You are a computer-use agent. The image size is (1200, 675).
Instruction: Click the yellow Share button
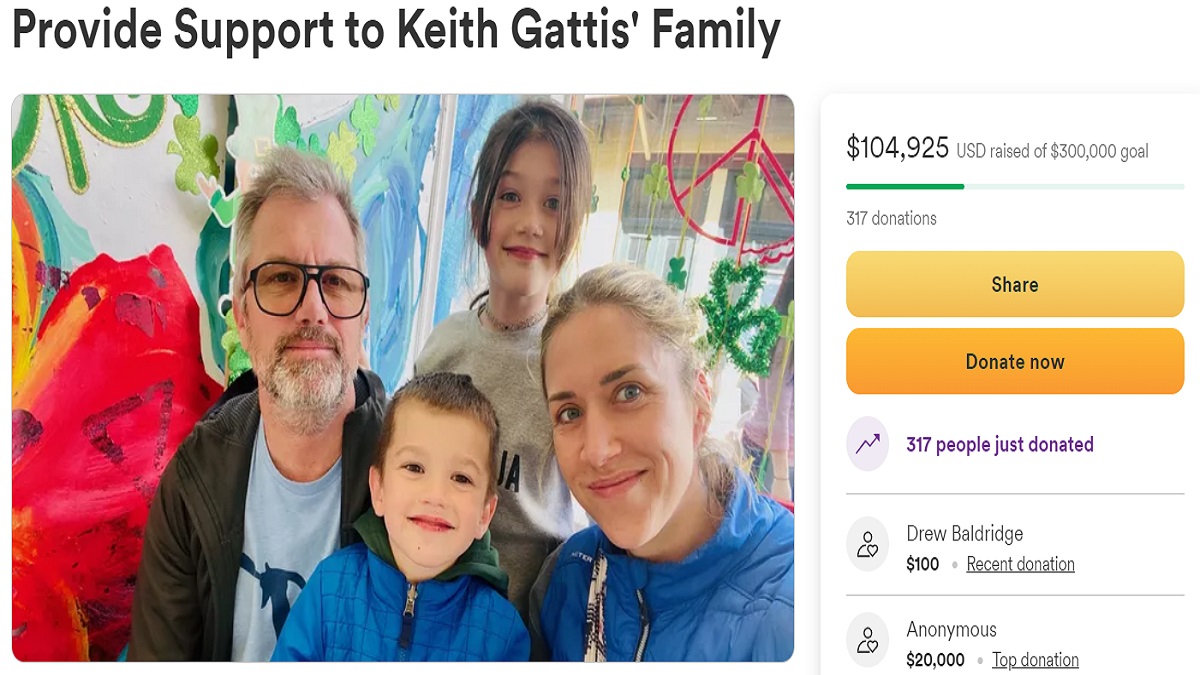coord(1015,284)
